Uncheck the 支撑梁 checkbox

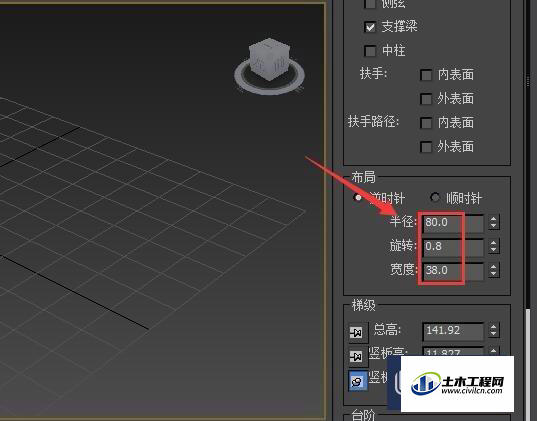tap(370, 27)
